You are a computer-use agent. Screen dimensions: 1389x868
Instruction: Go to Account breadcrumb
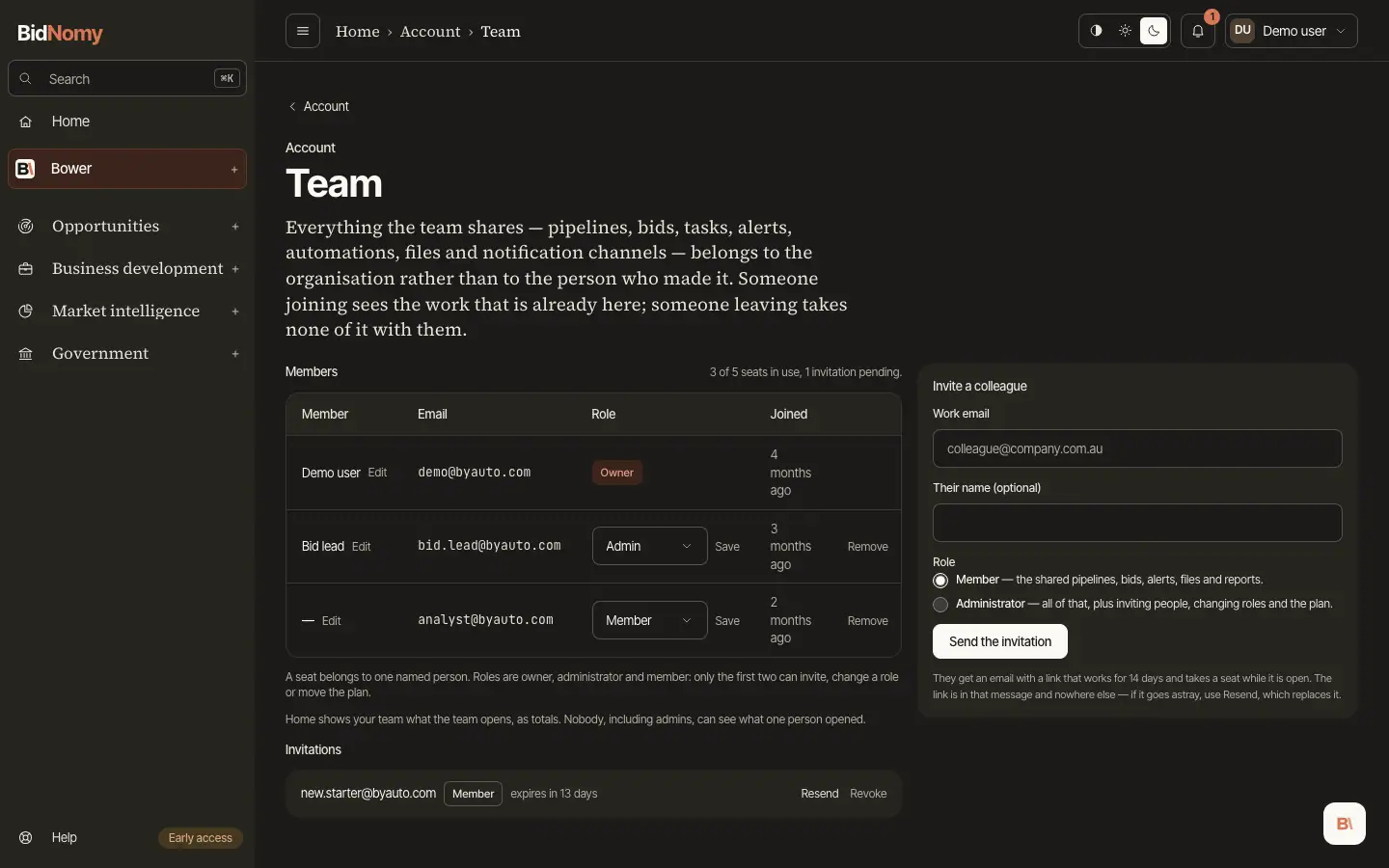(x=430, y=32)
